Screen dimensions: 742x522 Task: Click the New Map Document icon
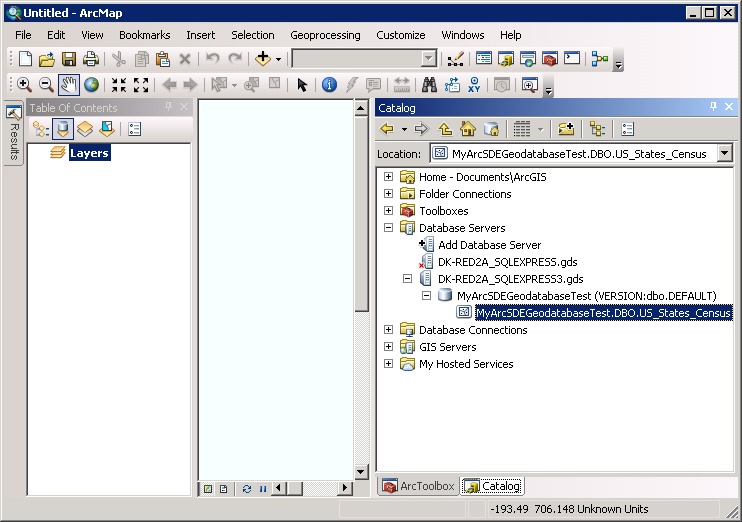click(25, 59)
